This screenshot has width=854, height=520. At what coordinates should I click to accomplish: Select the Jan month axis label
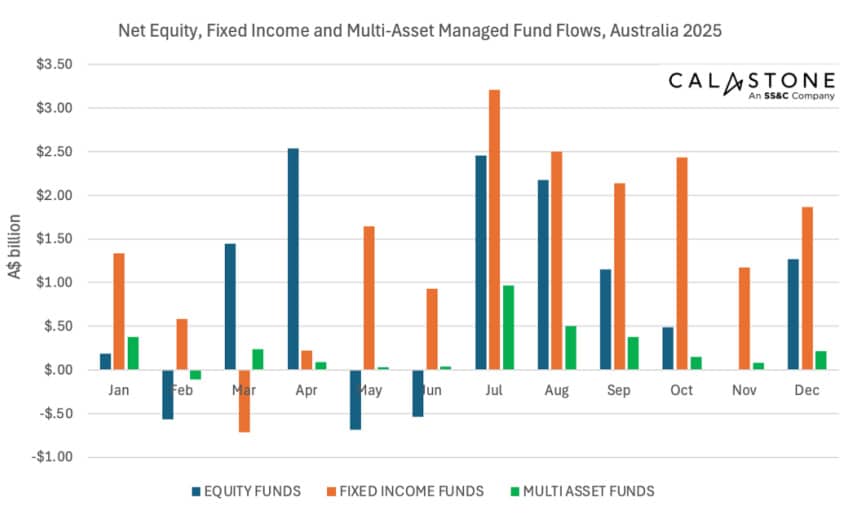point(119,390)
